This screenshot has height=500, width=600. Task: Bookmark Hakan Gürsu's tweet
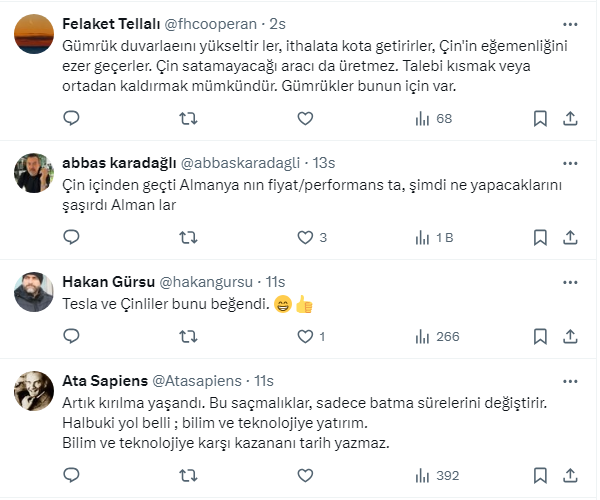click(x=540, y=336)
